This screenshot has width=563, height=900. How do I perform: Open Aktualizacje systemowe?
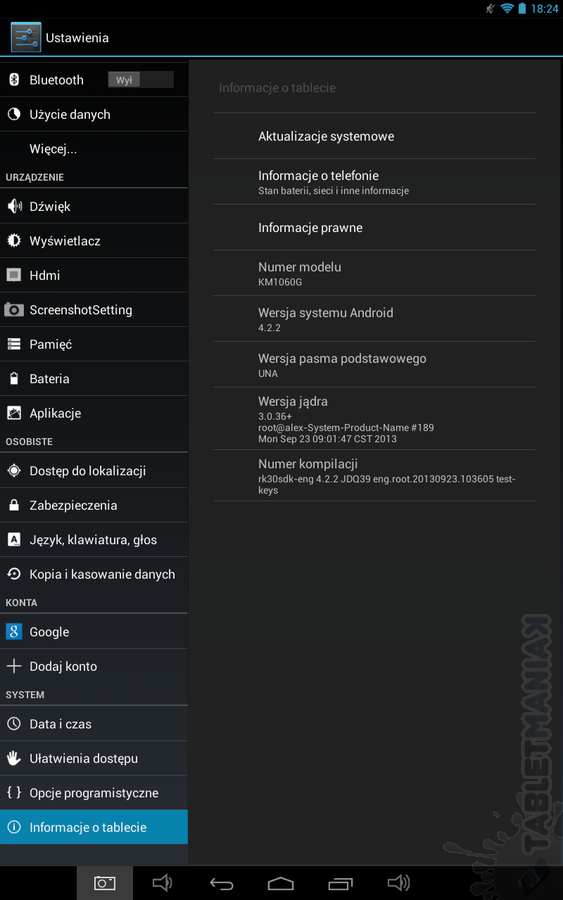coord(374,136)
